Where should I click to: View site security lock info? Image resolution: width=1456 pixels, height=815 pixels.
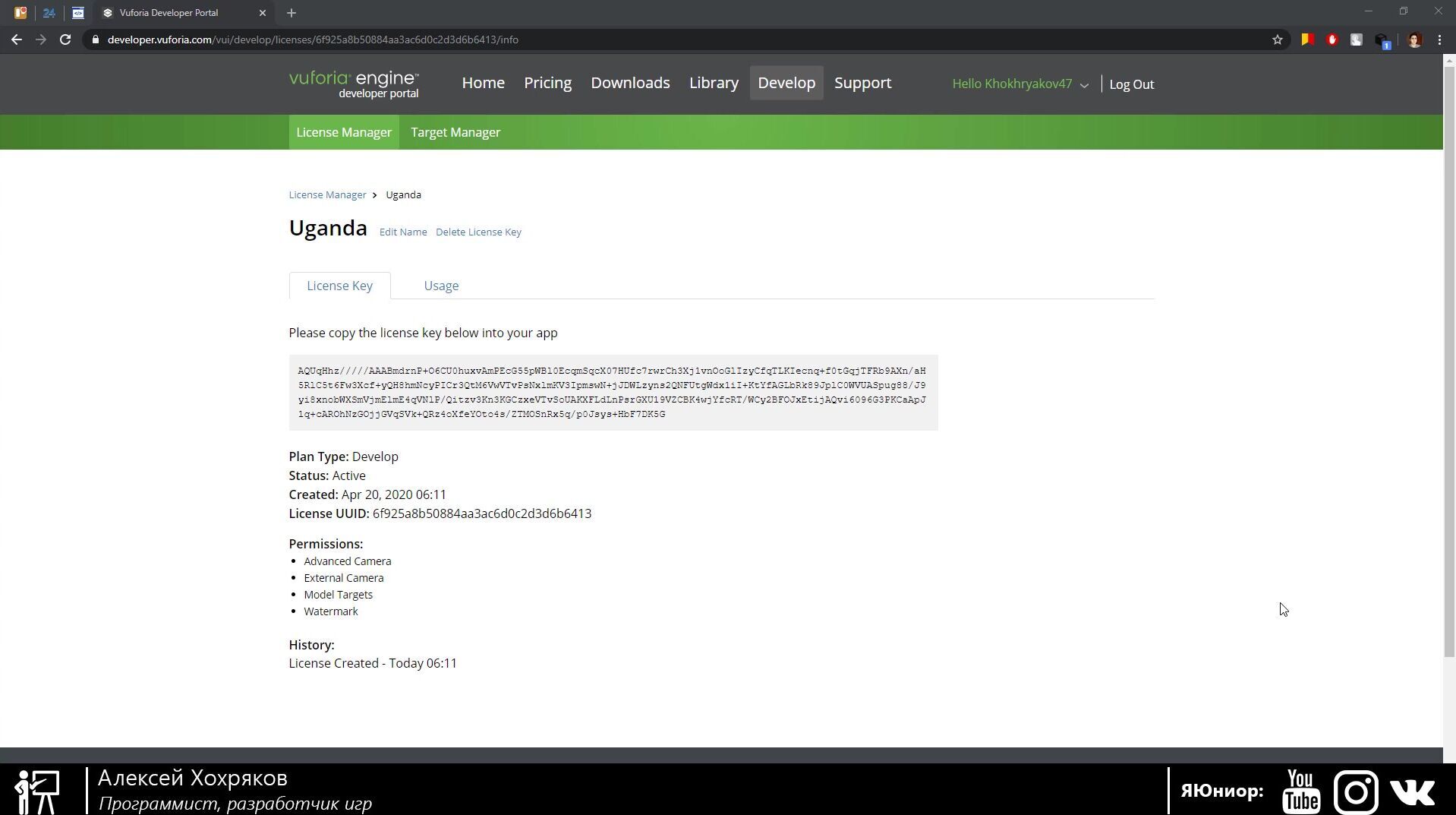point(95,39)
